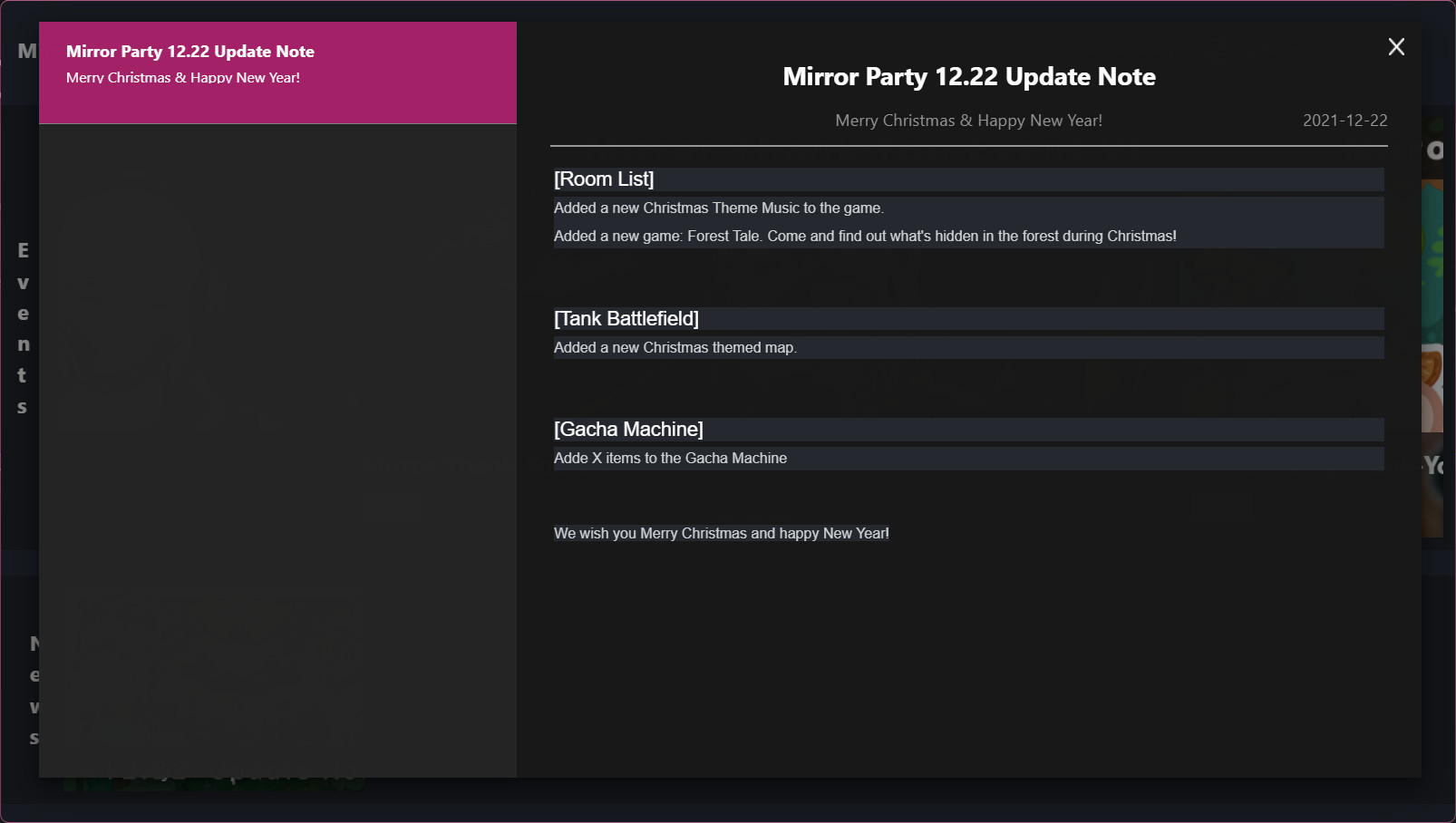Click the notification thumbnail area below pink header
The height and width of the screenshot is (823, 1456).
click(277, 444)
